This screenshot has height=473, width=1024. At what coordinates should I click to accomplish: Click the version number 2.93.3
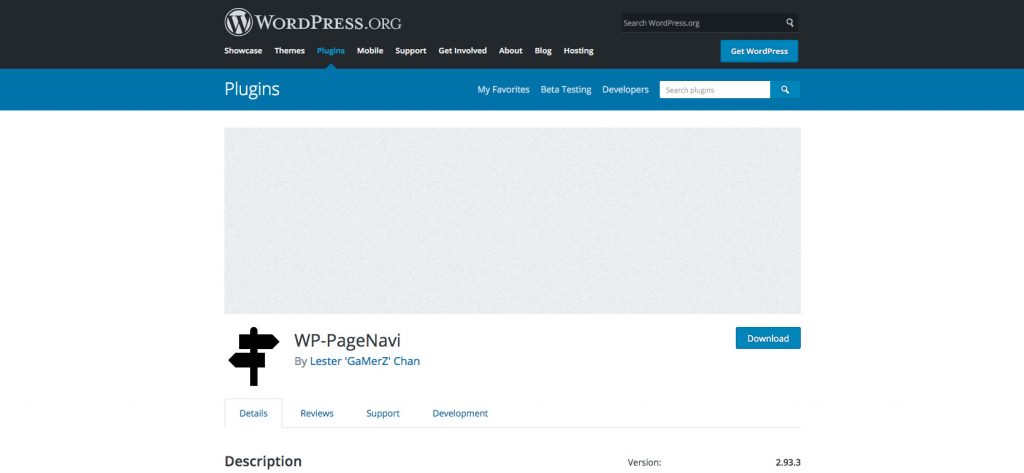pos(788,462)
